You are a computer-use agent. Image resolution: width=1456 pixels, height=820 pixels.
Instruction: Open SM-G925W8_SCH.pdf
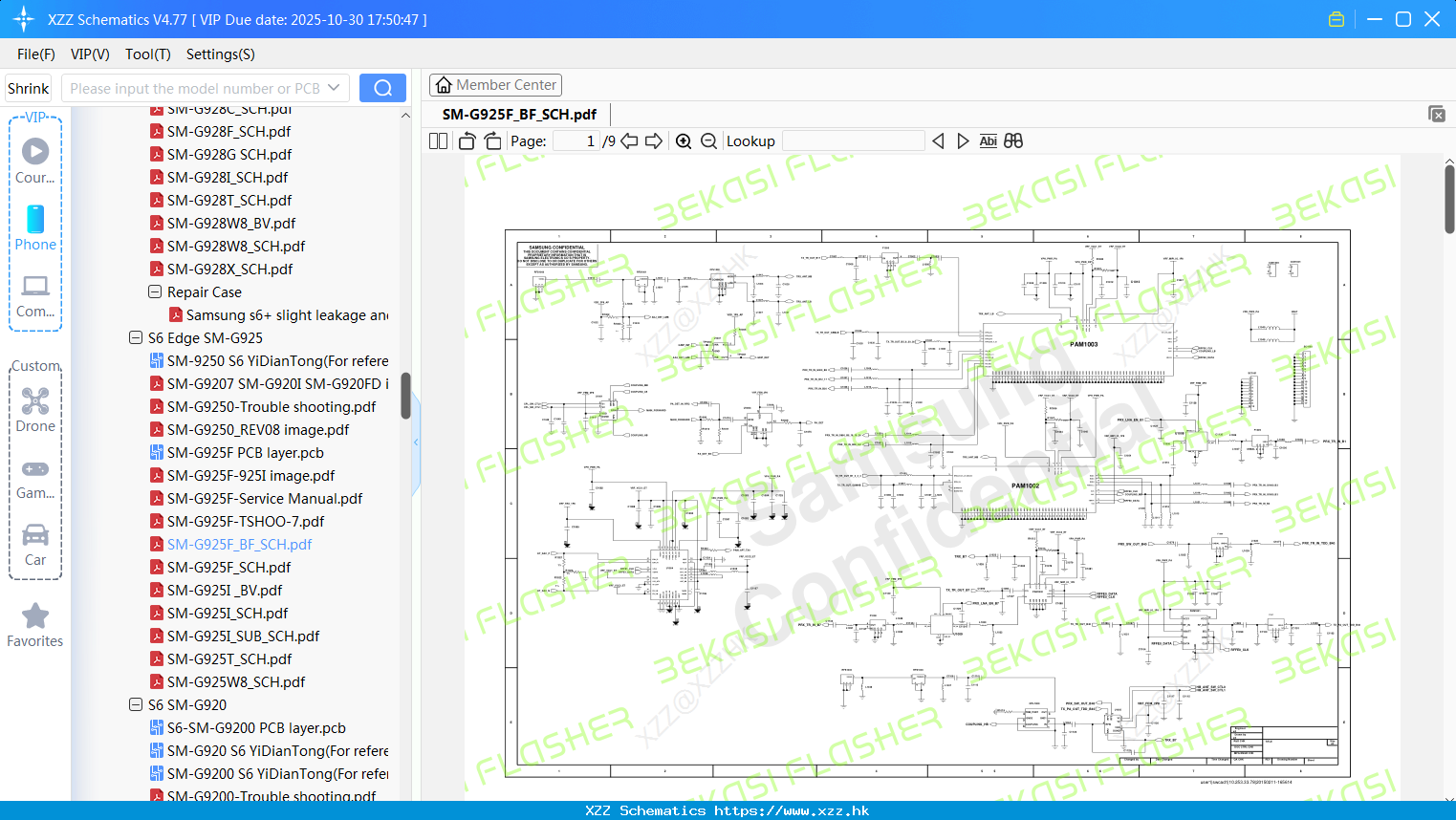click(x=236, y=681)
